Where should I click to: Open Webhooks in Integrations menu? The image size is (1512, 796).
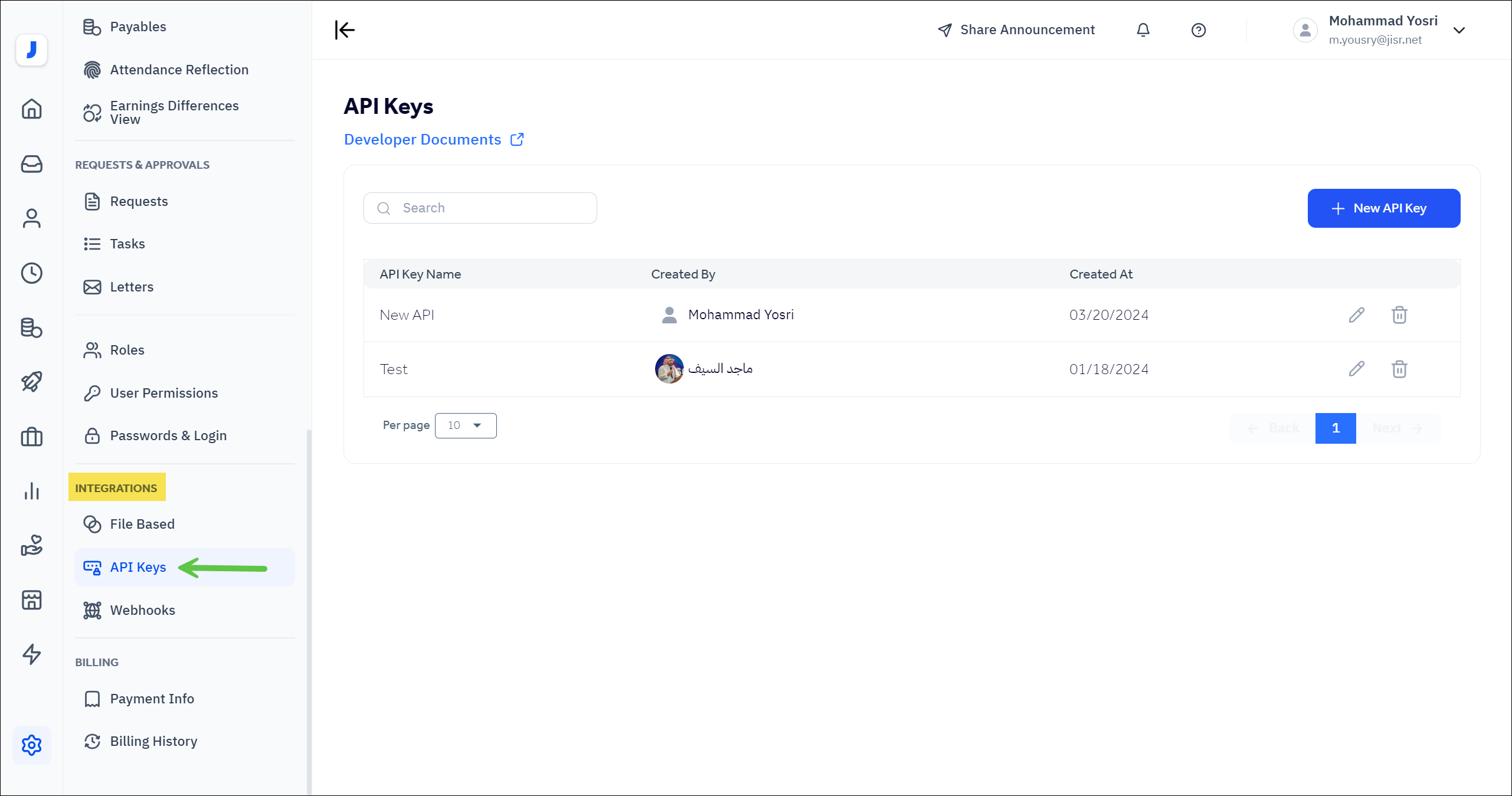(x=142, y=610)
